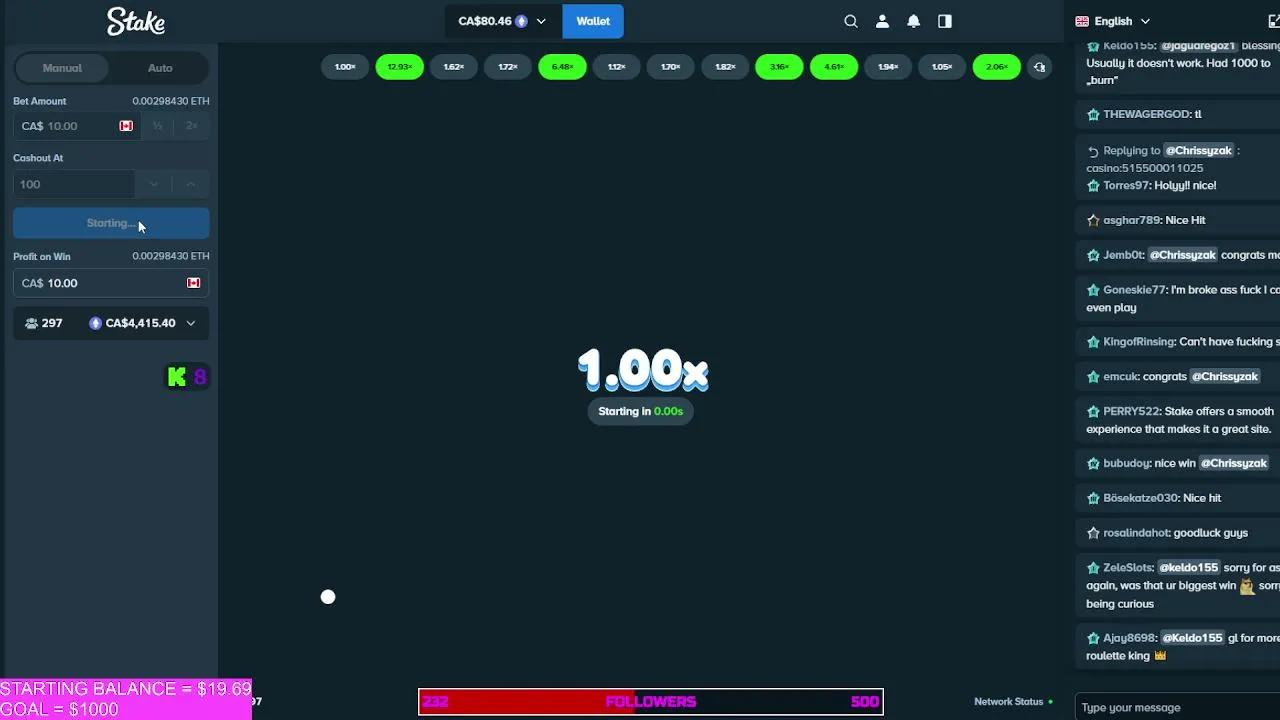1280x720 pixels.
Task: Click the star badge beside Goneskie77
Action: click(x=1093, y=290)
